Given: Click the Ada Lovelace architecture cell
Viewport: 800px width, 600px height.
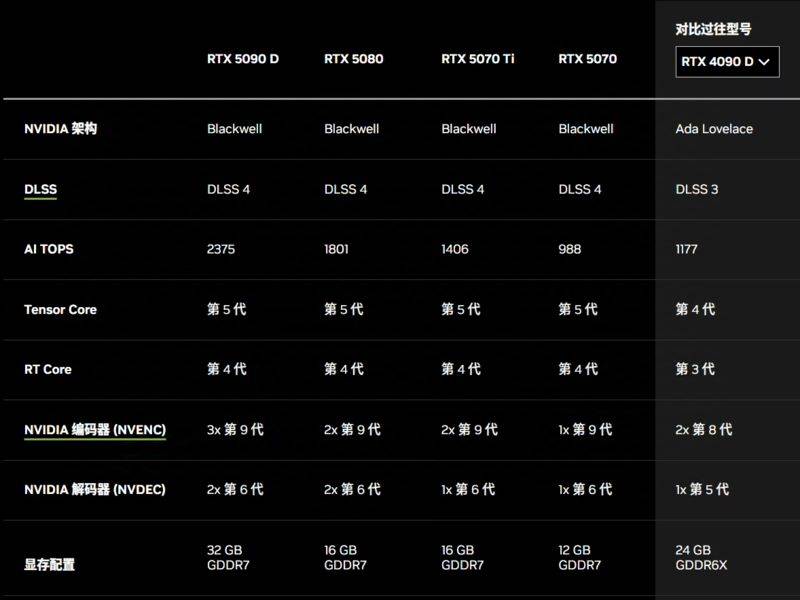Looking at the screenshot, I should [x=714, y=129].
